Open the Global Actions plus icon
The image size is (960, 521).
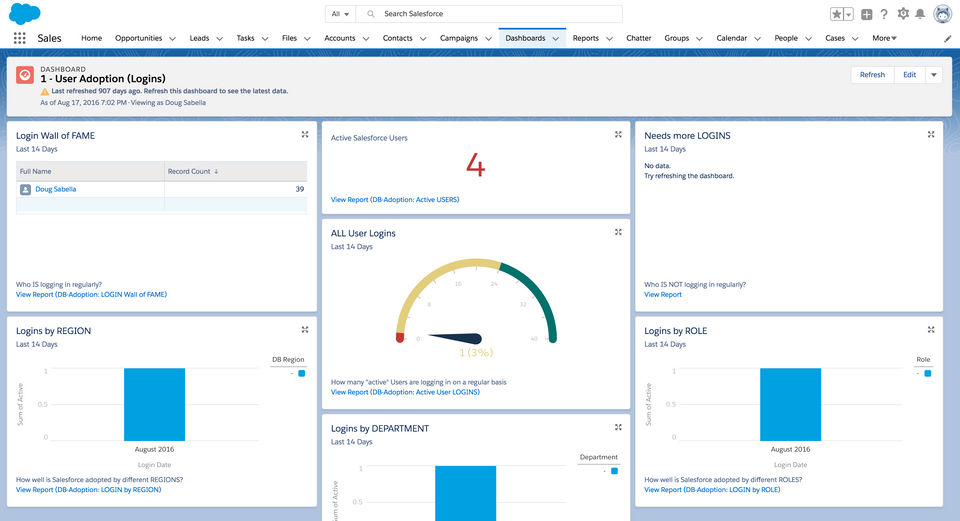(x=866, y=14)
